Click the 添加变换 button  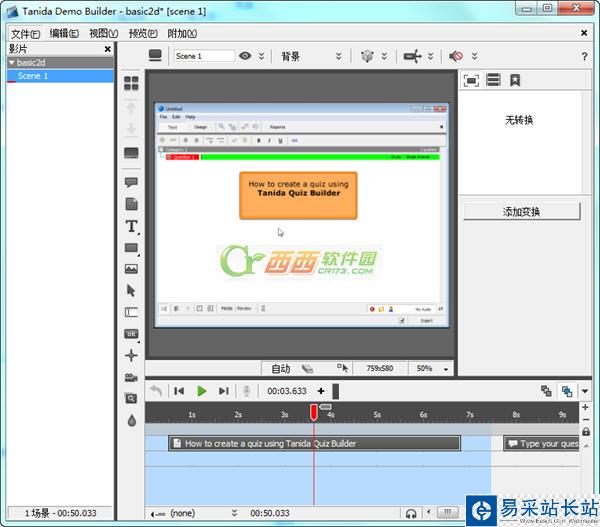coord(522,211)
